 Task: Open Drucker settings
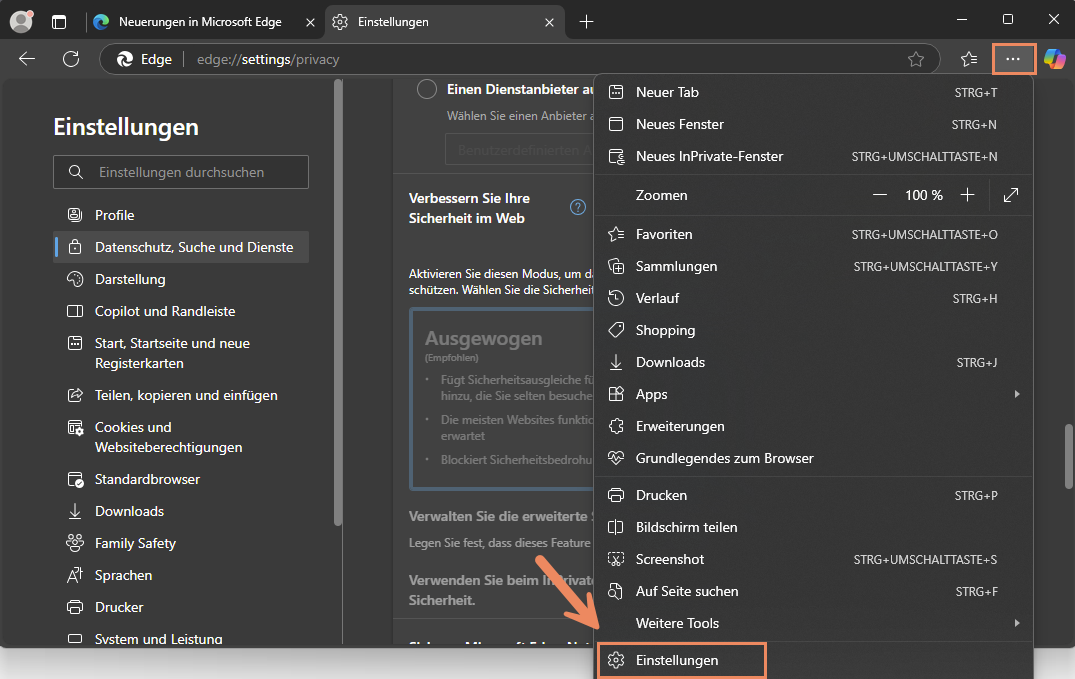pos(181,608)
